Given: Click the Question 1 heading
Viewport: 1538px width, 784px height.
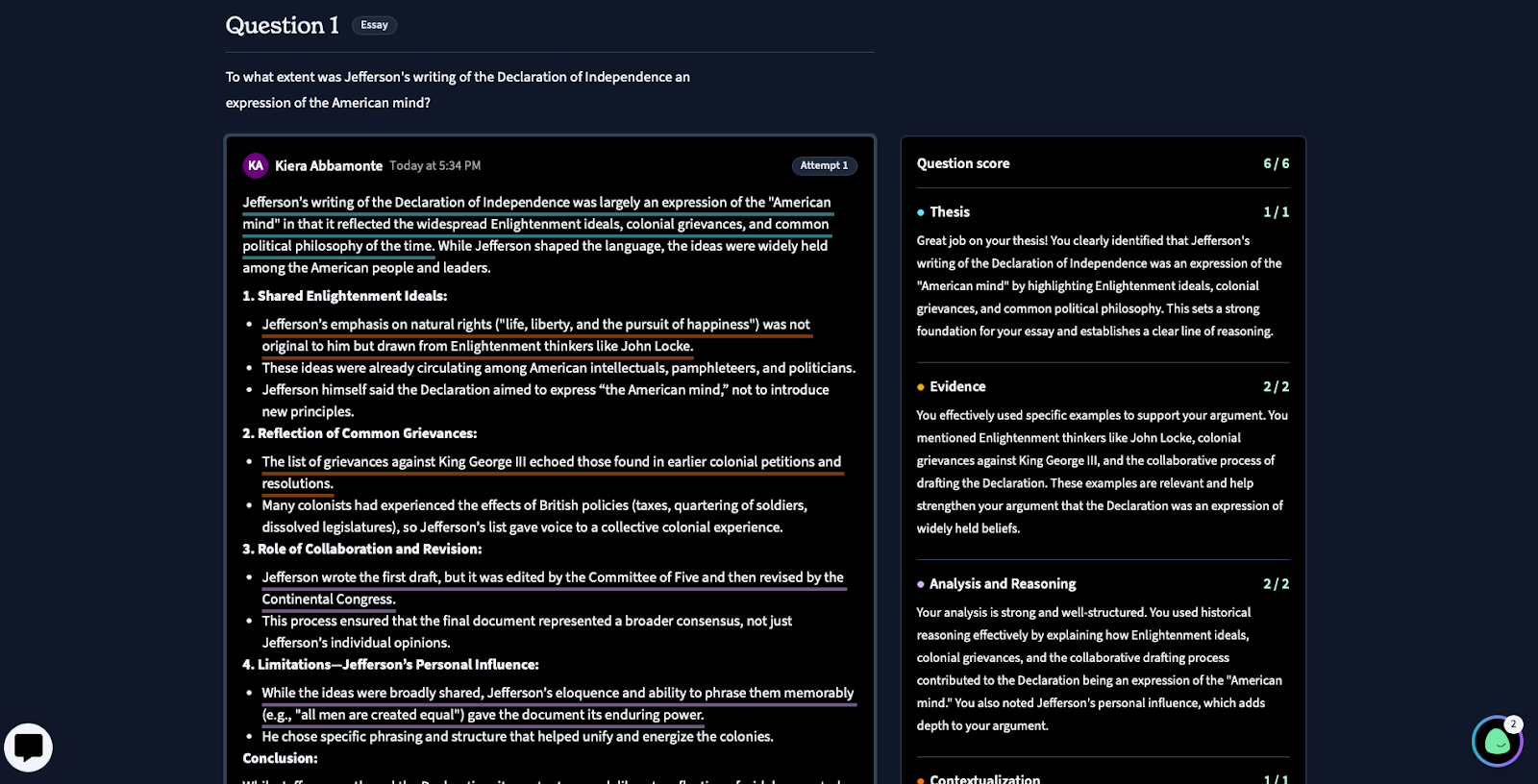Looking at the screenshot, I should [282, 25].
